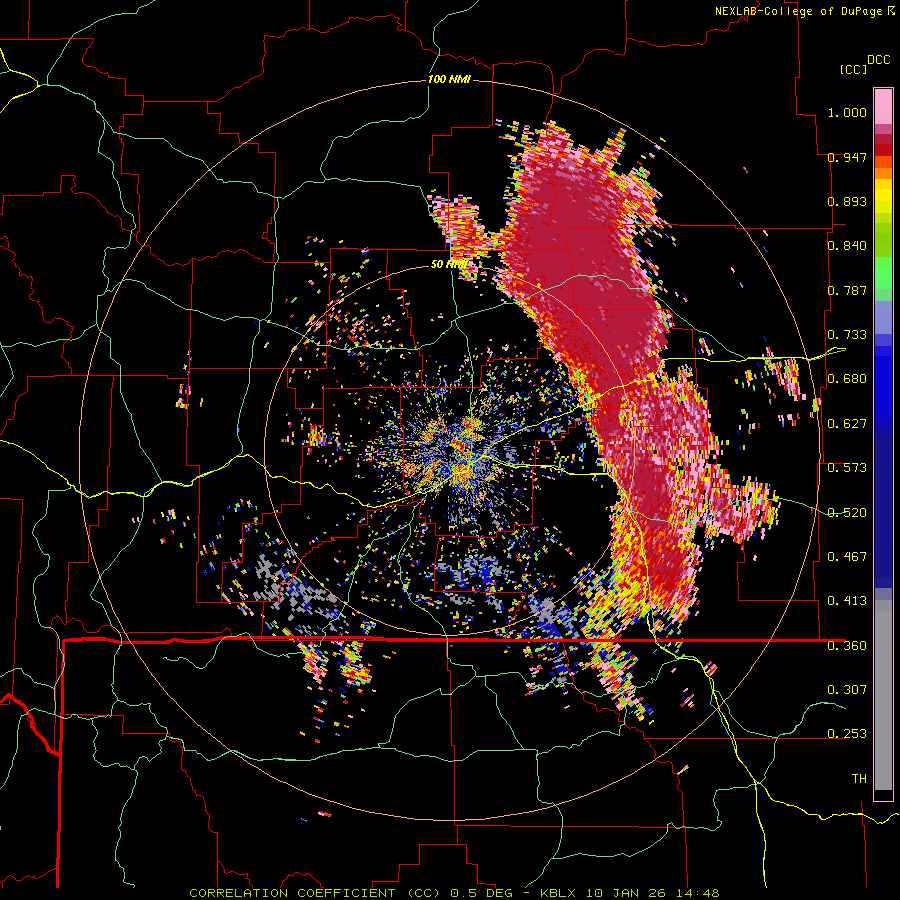Viewport: 900px width, 900px height.
Task: Pick the bright green segment of color bar
Action: pyautogui.click(x=883, y=273)
